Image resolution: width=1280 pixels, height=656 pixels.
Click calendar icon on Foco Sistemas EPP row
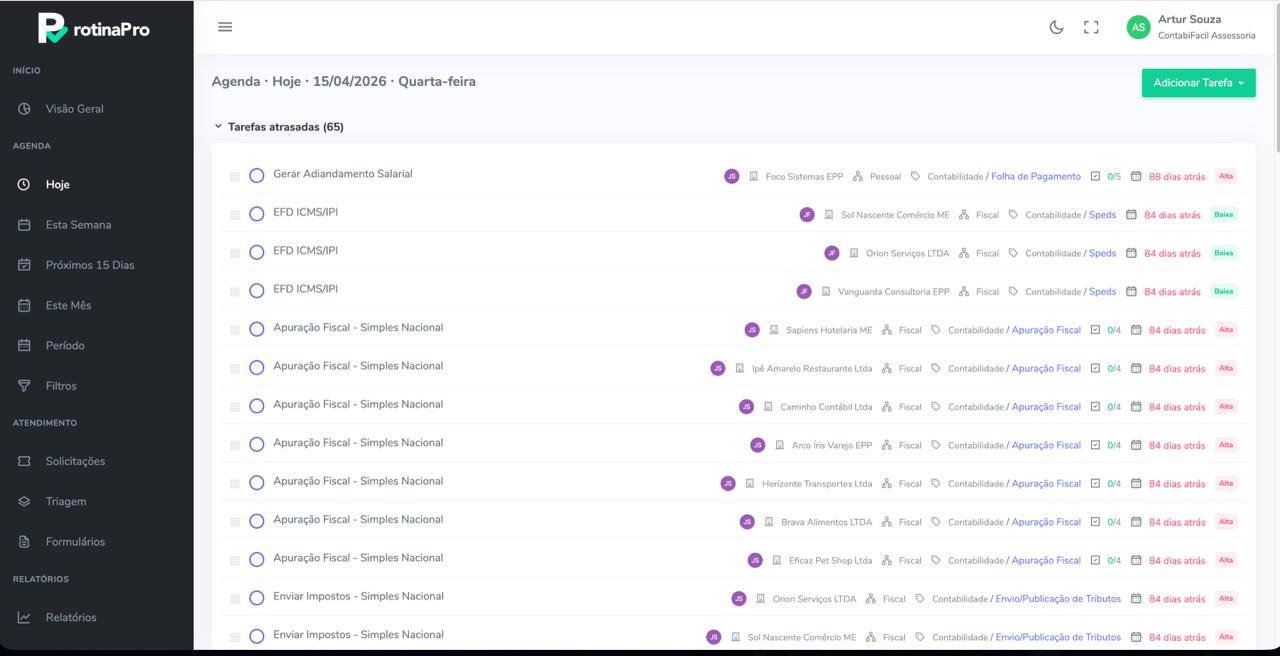coord(1136,176)
